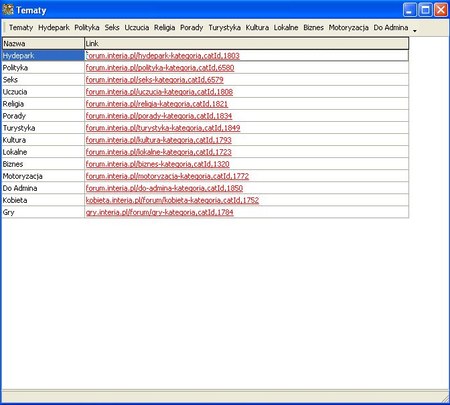Screen dimensions: 450x405
Task: Open the motoryzacja-kategoria link
Action: (167, 176)
